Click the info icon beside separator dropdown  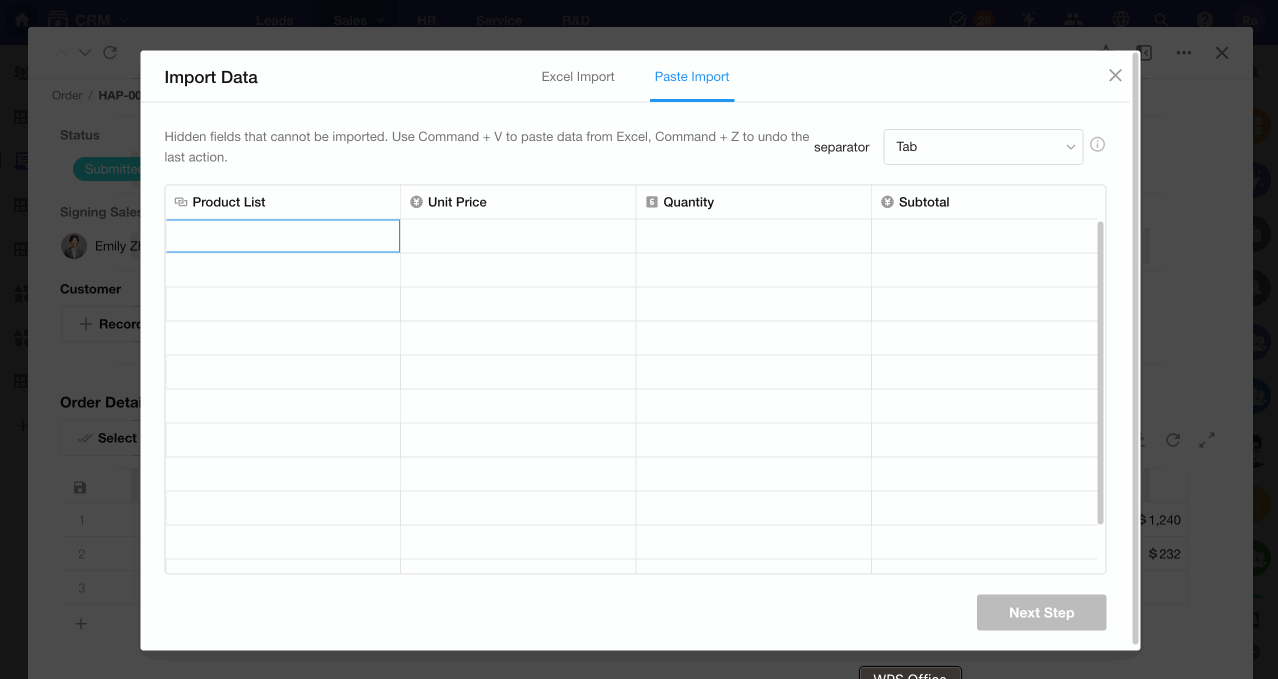pos(1097,145)
